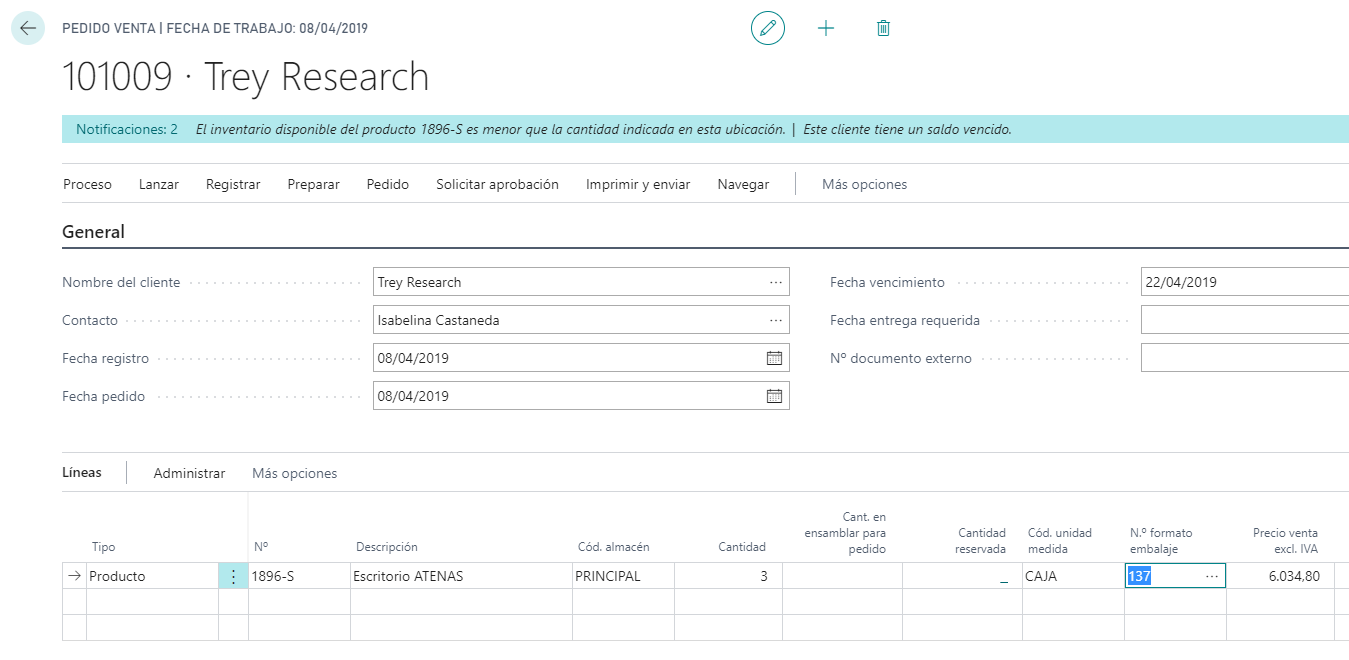This screenshot has height=660, width=1349.
Task: Click the Nº documento externo field
Action: [1245, 358]
